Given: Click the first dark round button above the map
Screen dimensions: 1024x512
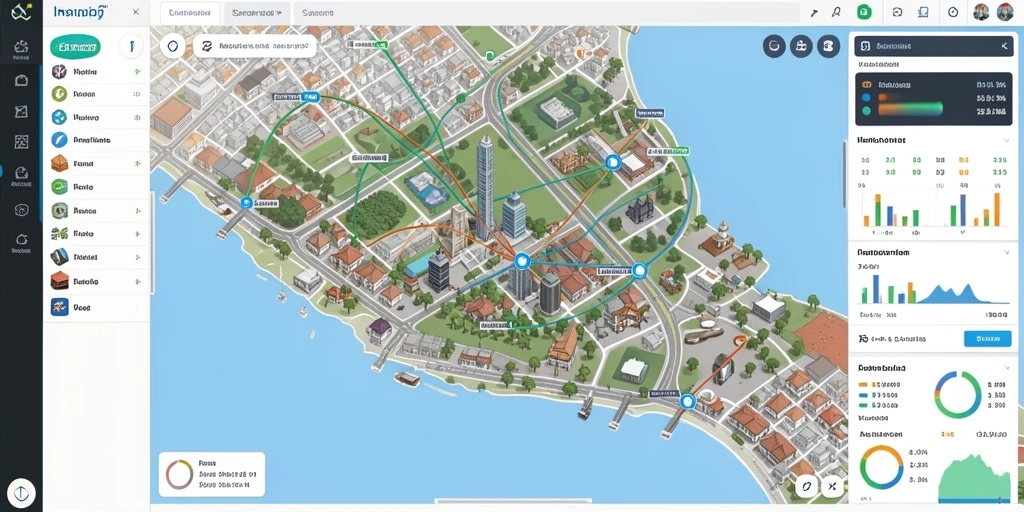Looking at the screenshot, I should point(774,46).
